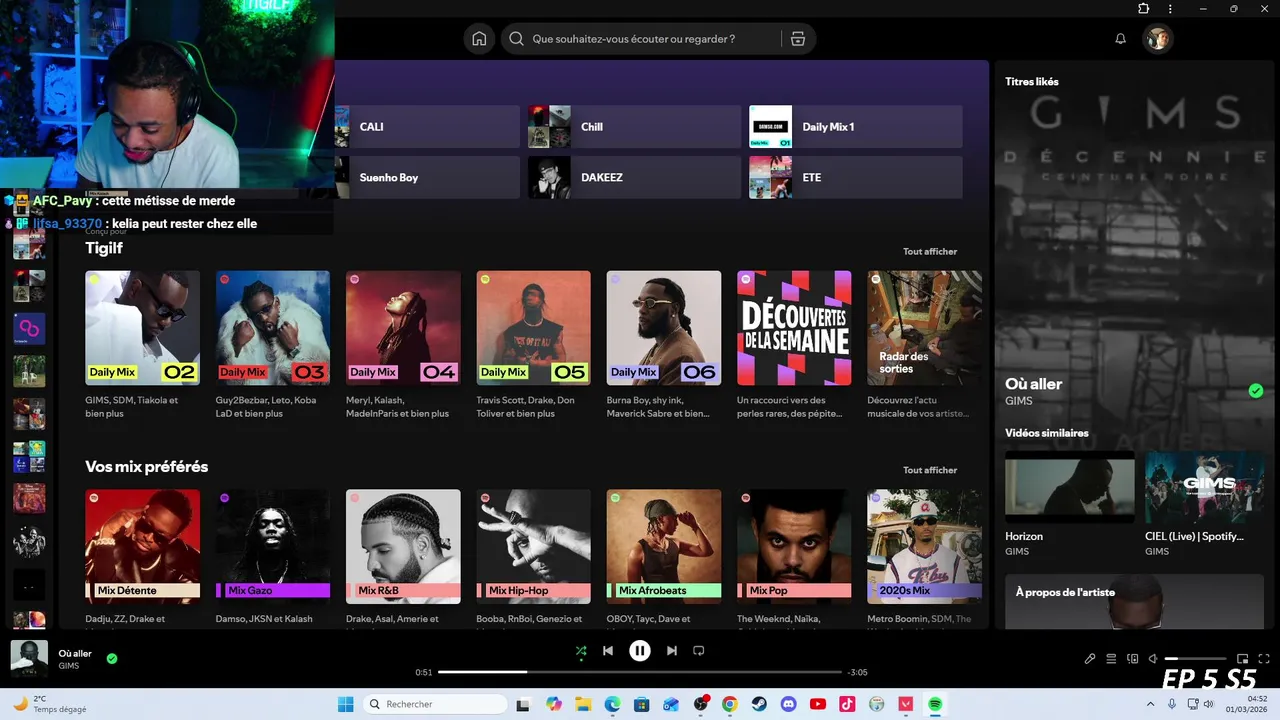The image size is (1280, 720).
Task: Open Daily Mix 05 cover
Action: [x=534, y=328]
